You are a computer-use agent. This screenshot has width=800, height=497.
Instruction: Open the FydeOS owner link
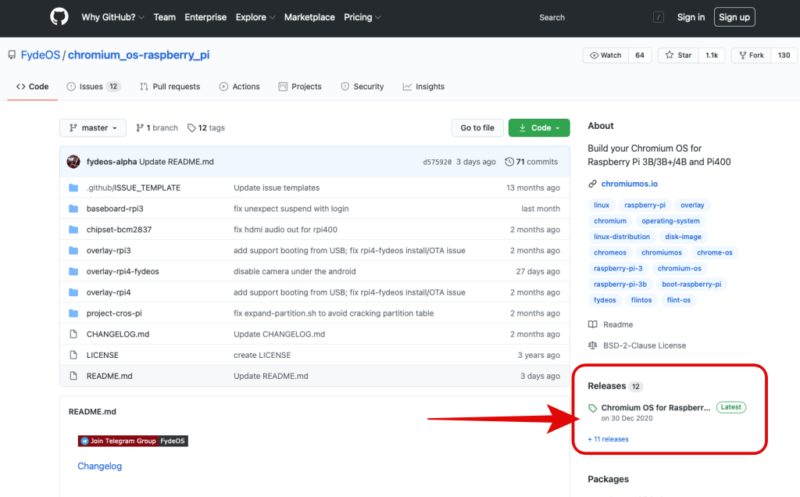tap(40, 55)
